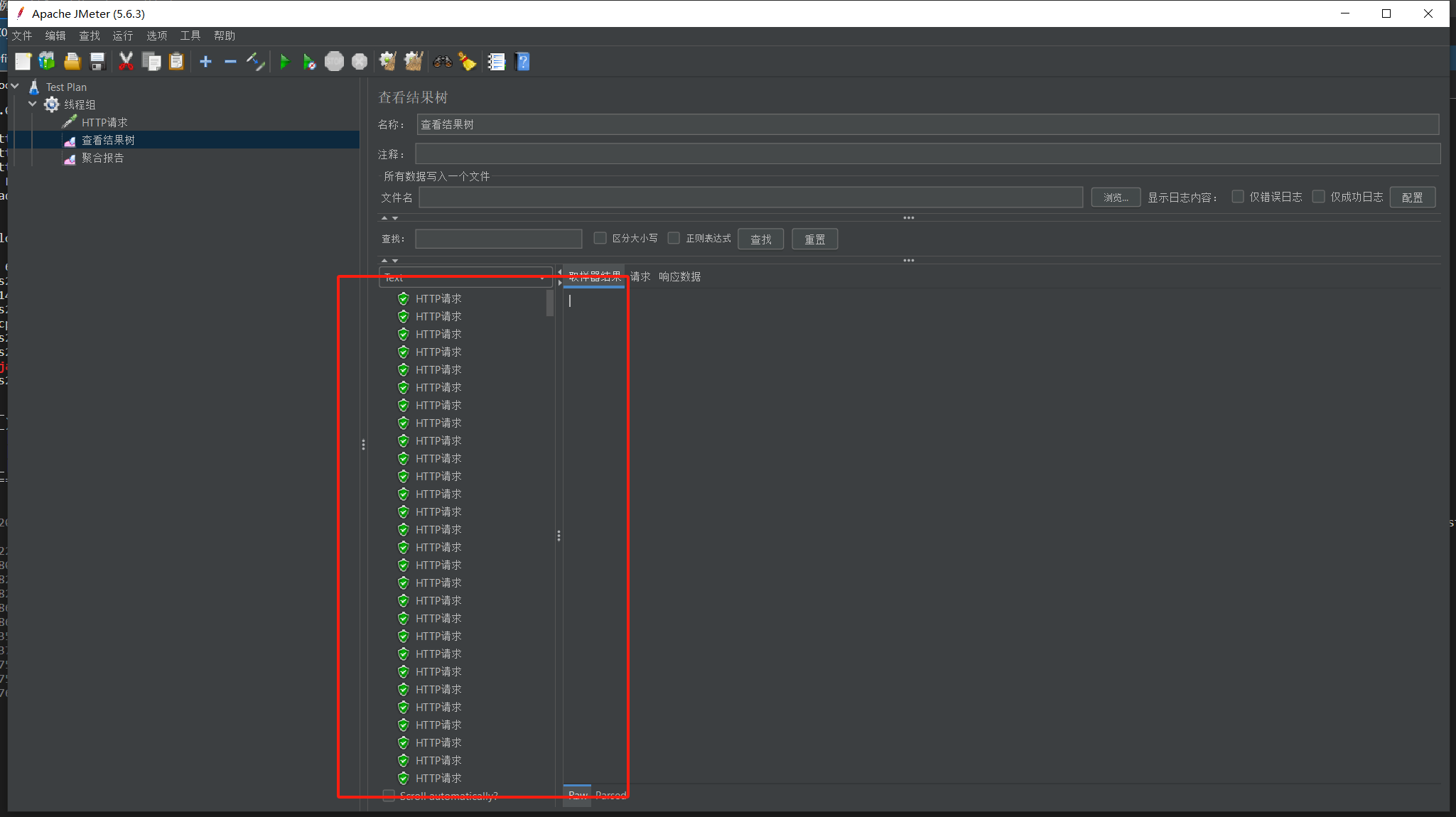Switch to the 响应数据 tab

coord(679,276)
